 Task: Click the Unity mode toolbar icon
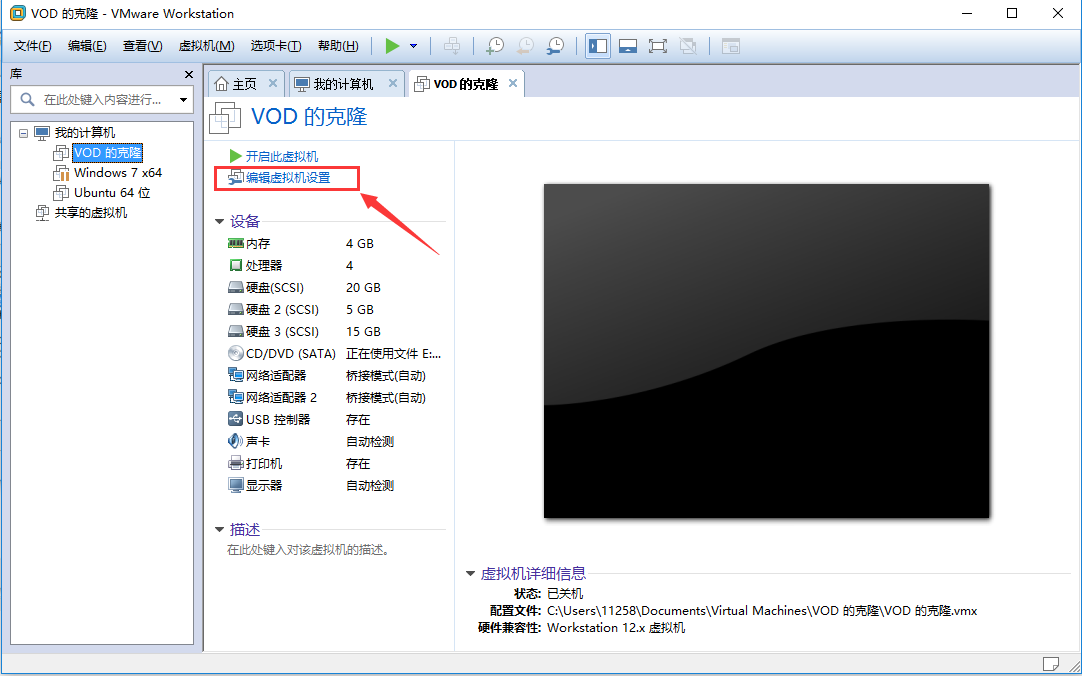coord(688,46)
